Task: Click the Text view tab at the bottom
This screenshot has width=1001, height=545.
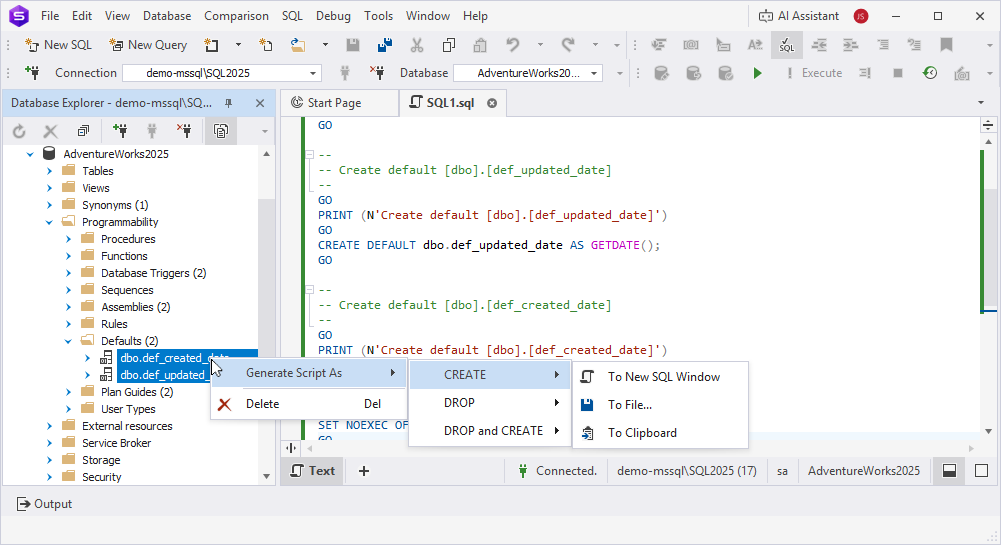Action: pos(313,471)
